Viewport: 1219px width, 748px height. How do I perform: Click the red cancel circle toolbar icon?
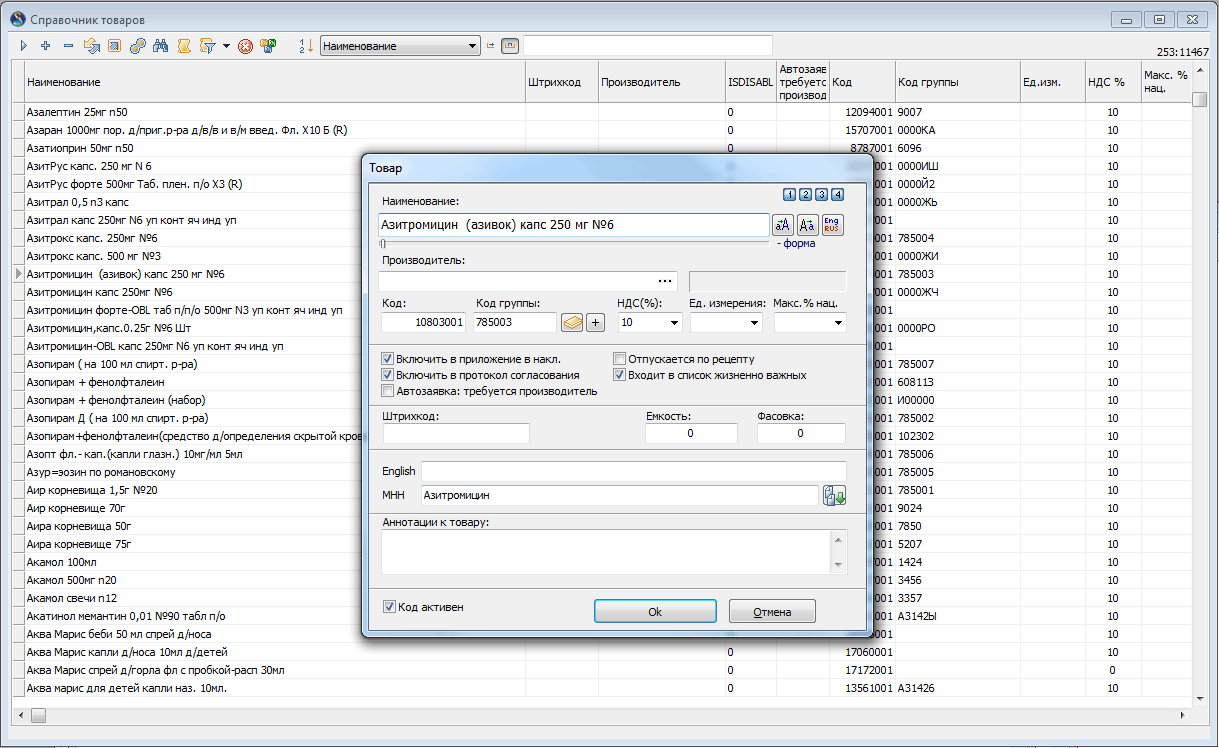(245, 46)
